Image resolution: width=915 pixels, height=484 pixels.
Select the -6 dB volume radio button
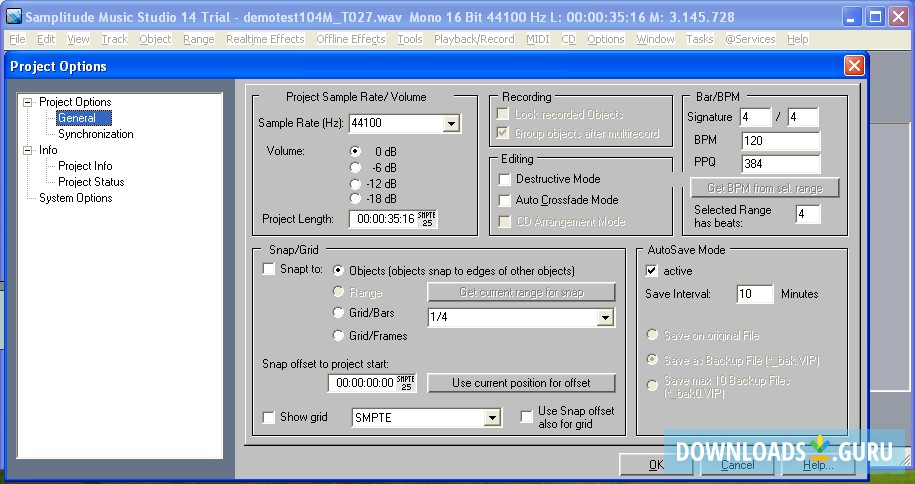(x=355, y=168)
